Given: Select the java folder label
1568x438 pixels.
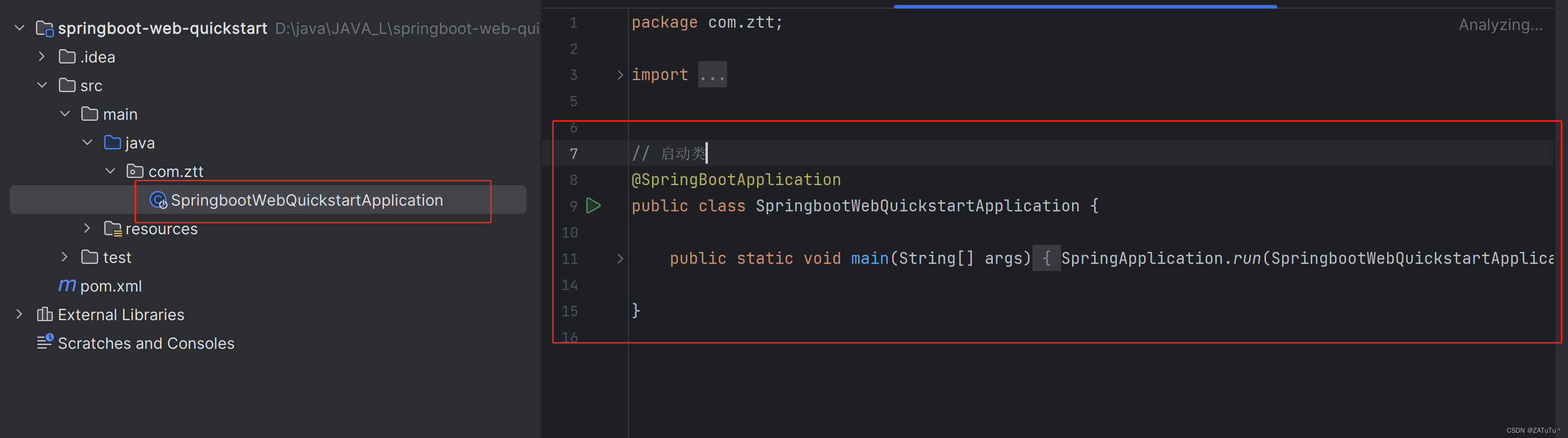Looking at the screenshot, I should pos(140,143).
